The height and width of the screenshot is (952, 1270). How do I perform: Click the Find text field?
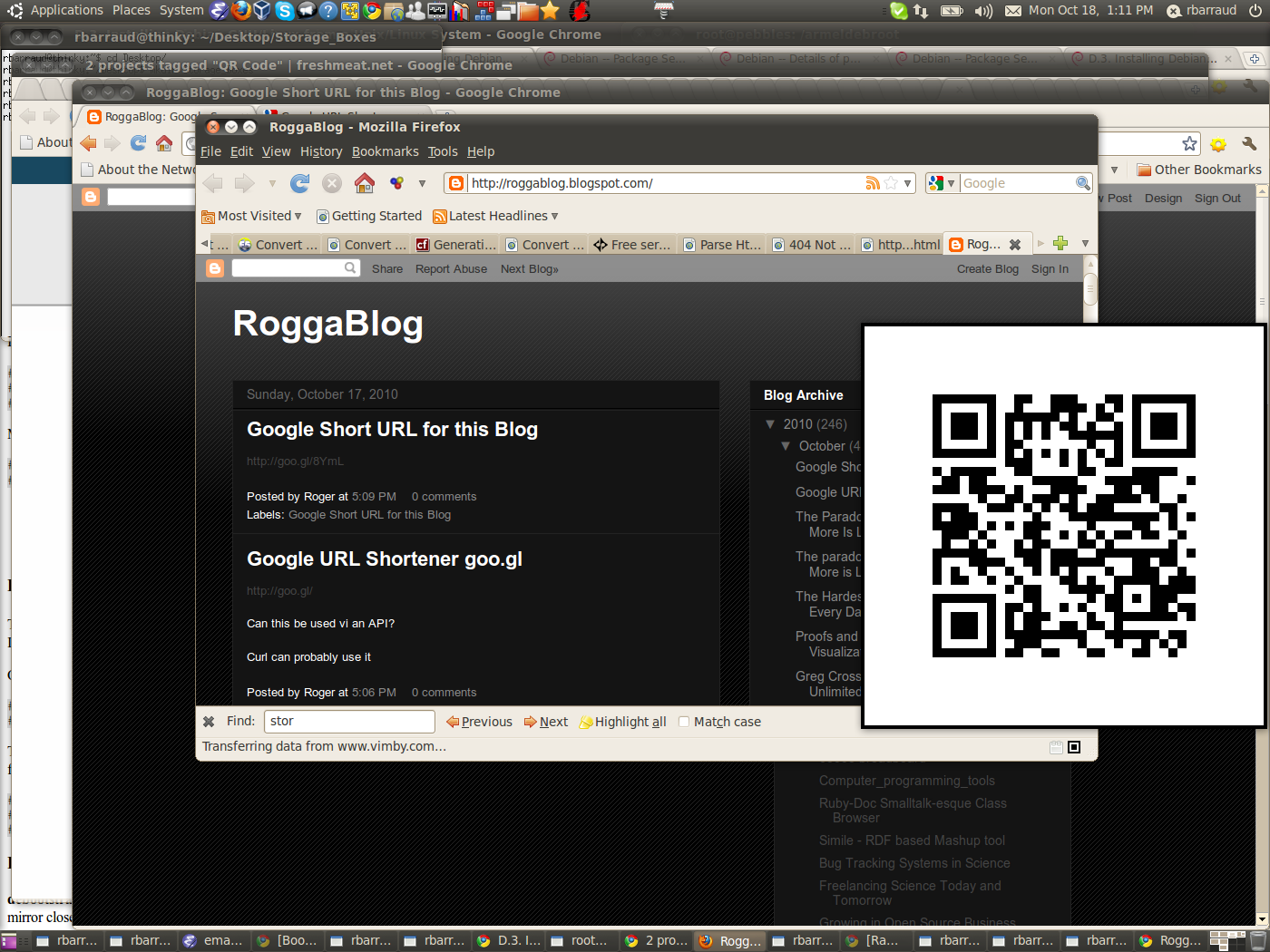tap(349, 722)
